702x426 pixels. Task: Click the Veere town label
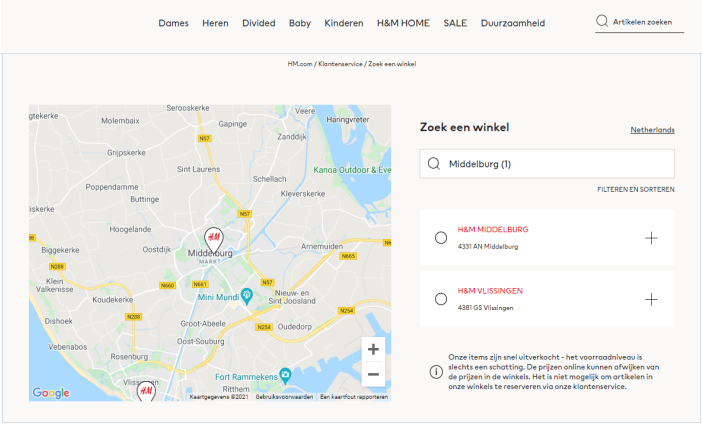click(305, 111)
